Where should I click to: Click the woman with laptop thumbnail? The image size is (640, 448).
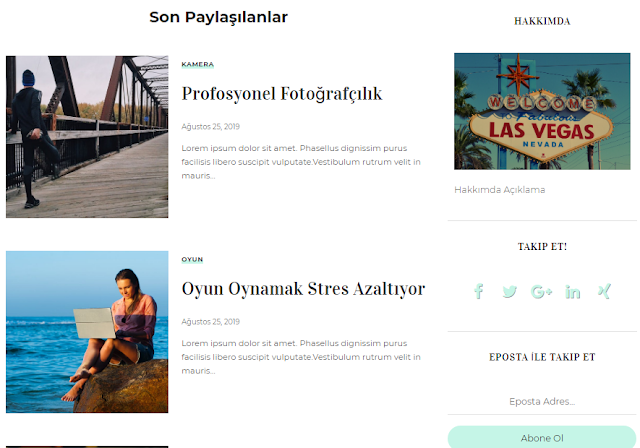coord(87,332)
